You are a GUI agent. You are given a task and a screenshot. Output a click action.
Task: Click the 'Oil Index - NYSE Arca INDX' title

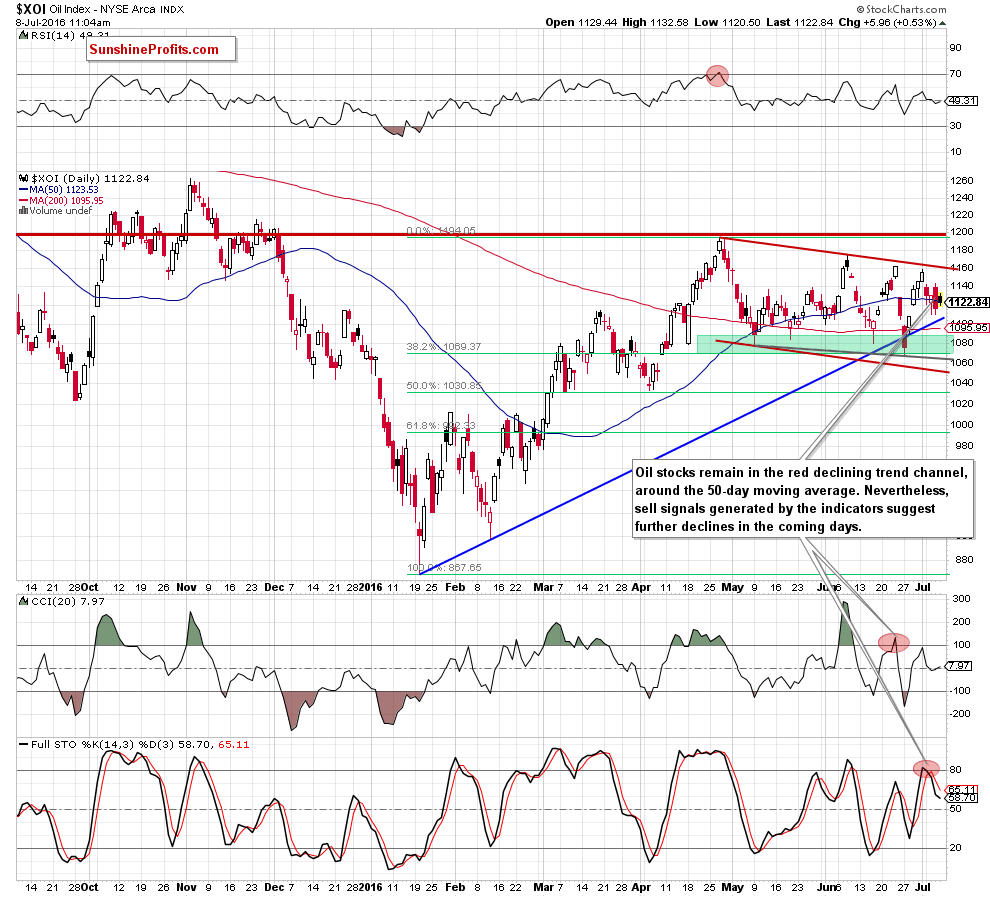pos(117,9)
